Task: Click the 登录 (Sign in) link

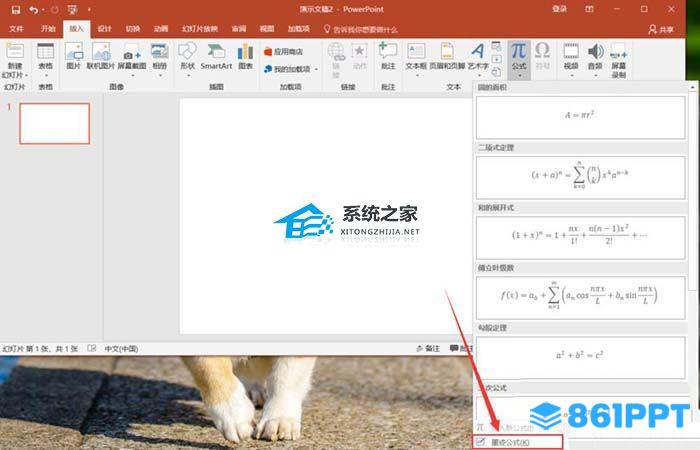Action: 559,9
